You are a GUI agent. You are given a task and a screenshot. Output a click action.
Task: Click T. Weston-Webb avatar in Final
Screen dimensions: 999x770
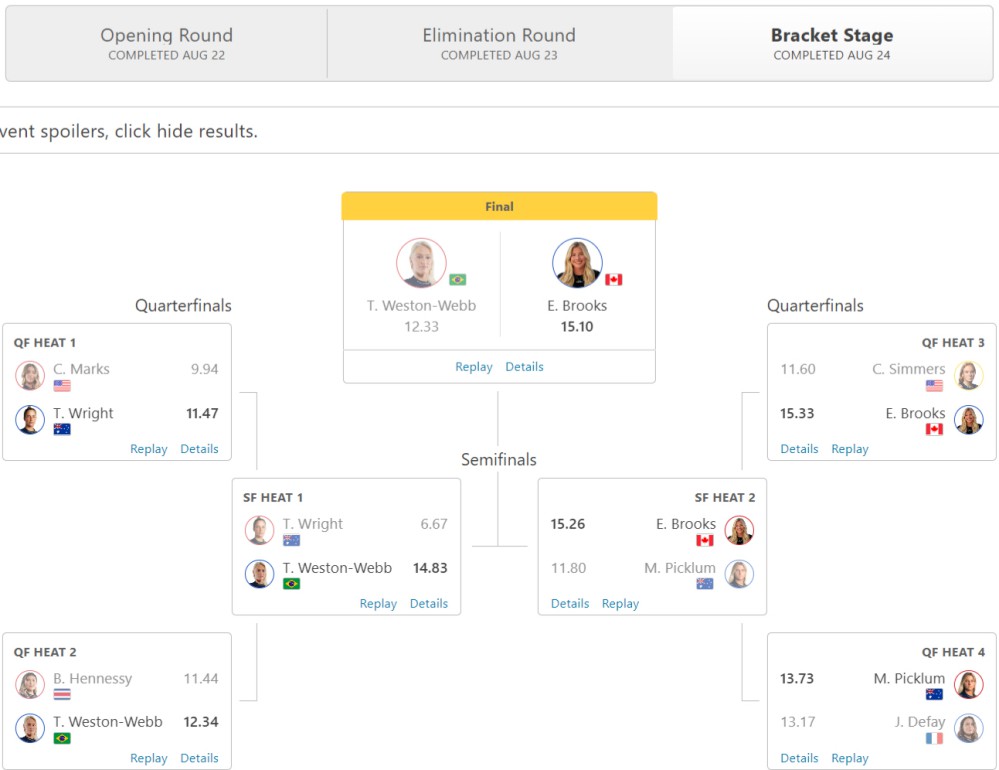click(421, 263)
